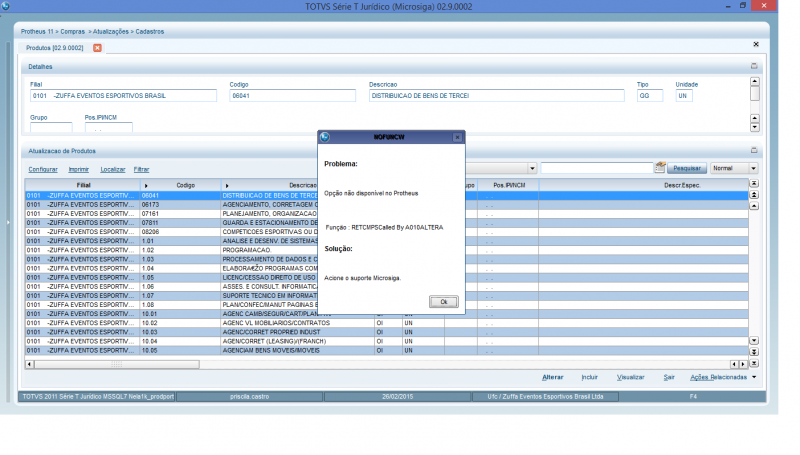Select row with code 06173
This screenshot has width=800, height=455.
pyautogui.click(x=386, y=205)
